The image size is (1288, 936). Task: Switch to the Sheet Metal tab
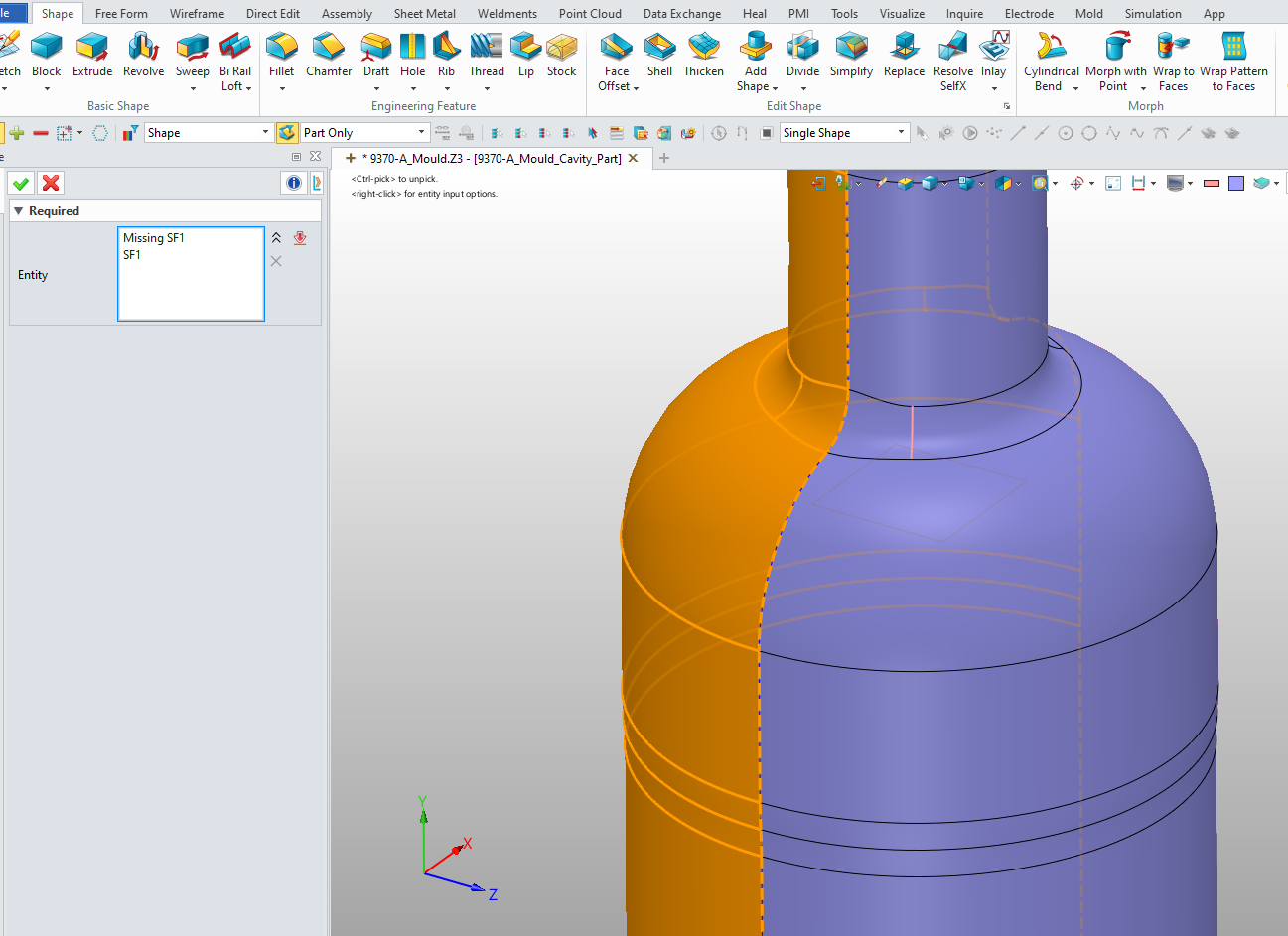point(425,14)
